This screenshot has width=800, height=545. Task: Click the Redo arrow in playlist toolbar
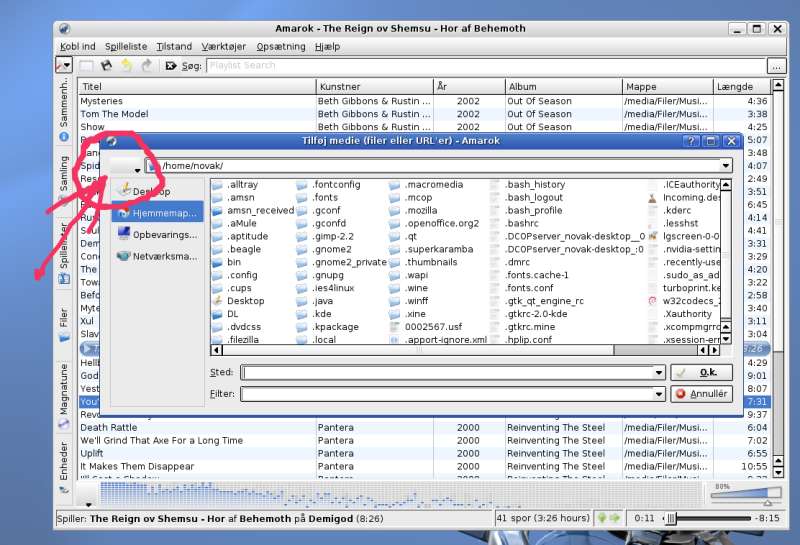pos(146,66)
